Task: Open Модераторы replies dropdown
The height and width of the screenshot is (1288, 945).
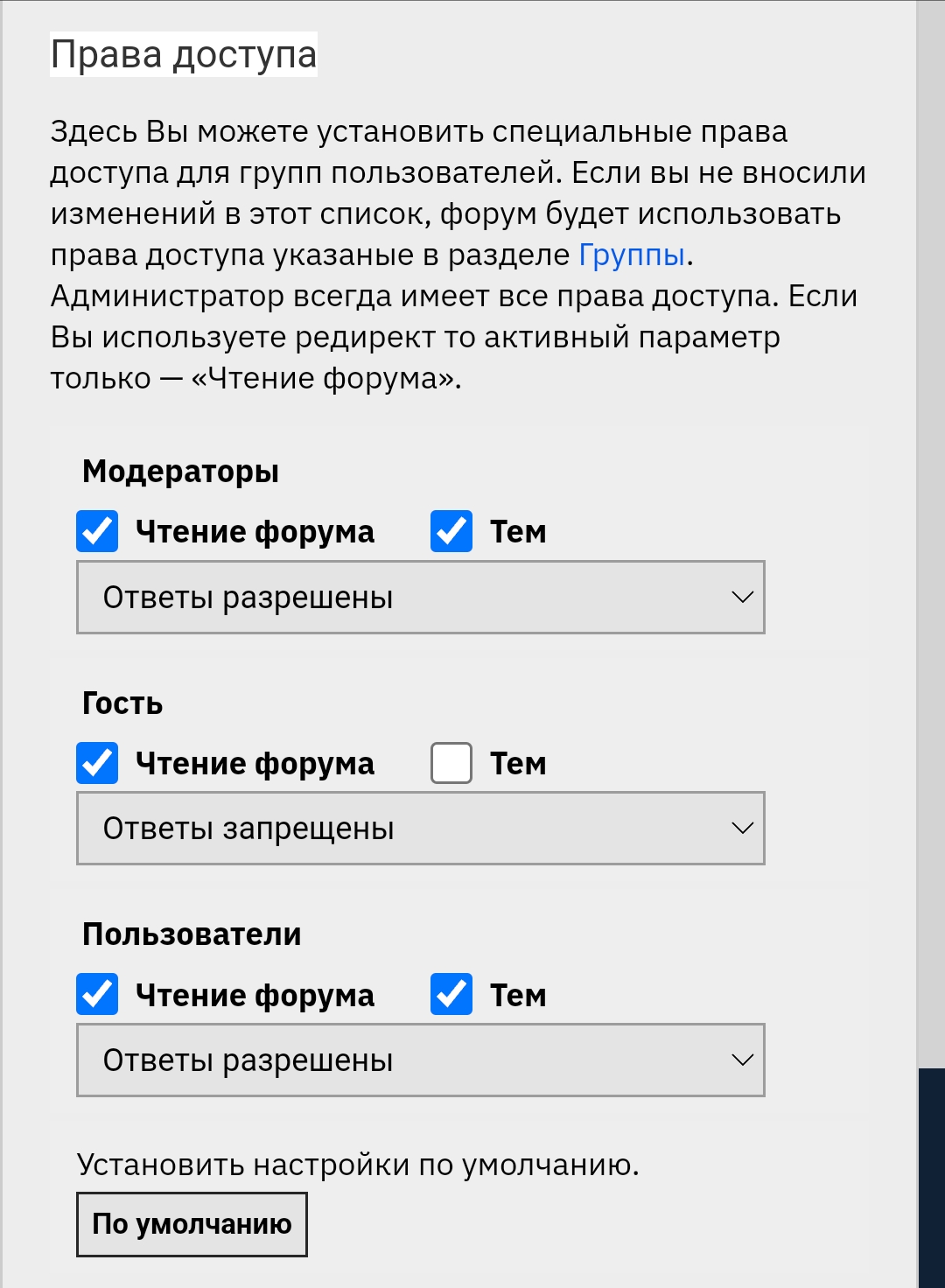Action: (421, 598)
